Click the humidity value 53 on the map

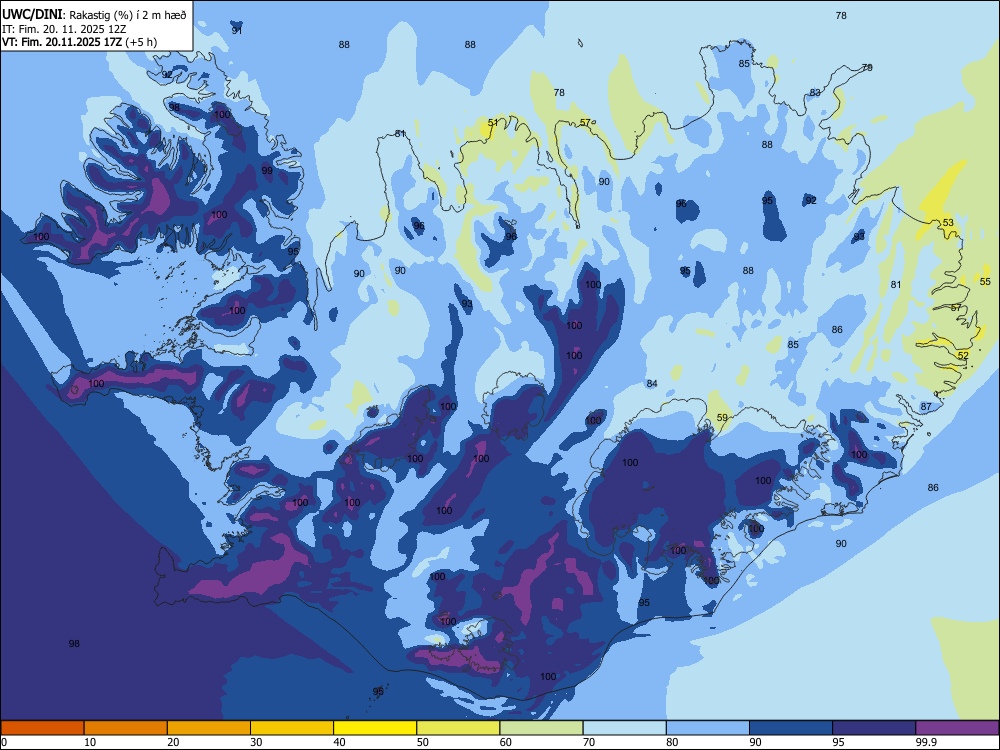click(x=948, y=223)
